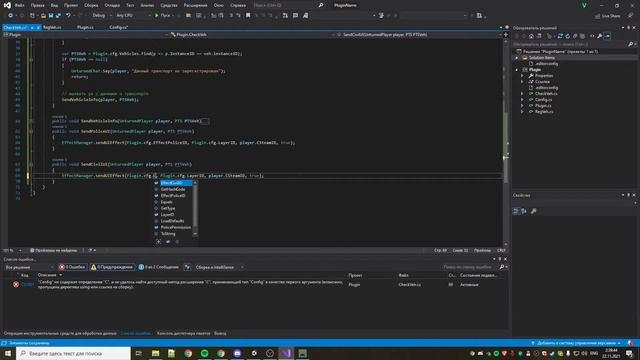
Task: Click Add to source control in status bar
Action: tap(577, 343)
